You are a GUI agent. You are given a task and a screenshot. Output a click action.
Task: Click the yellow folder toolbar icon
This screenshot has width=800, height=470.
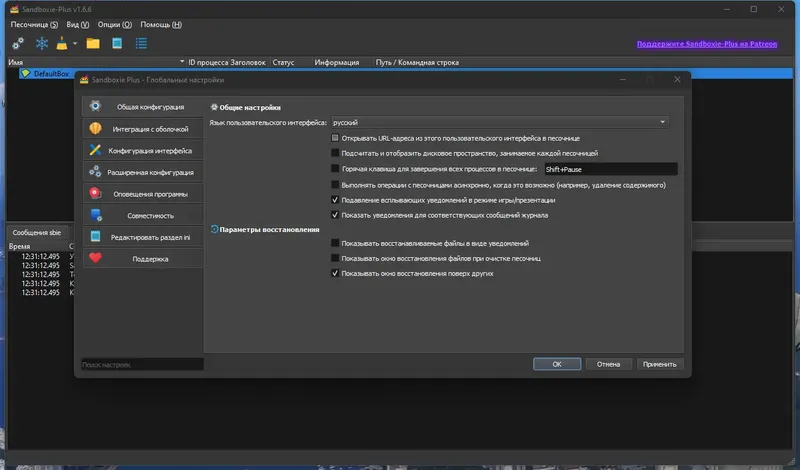pos(93,43)
